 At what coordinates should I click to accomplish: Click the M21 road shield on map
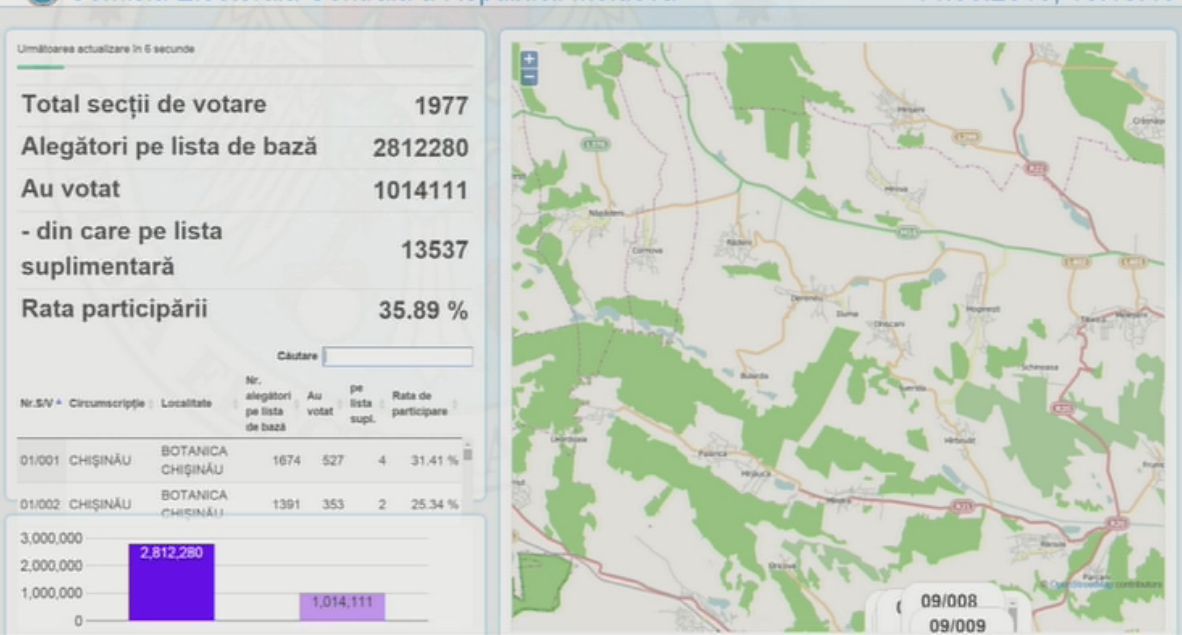(908, 233)
